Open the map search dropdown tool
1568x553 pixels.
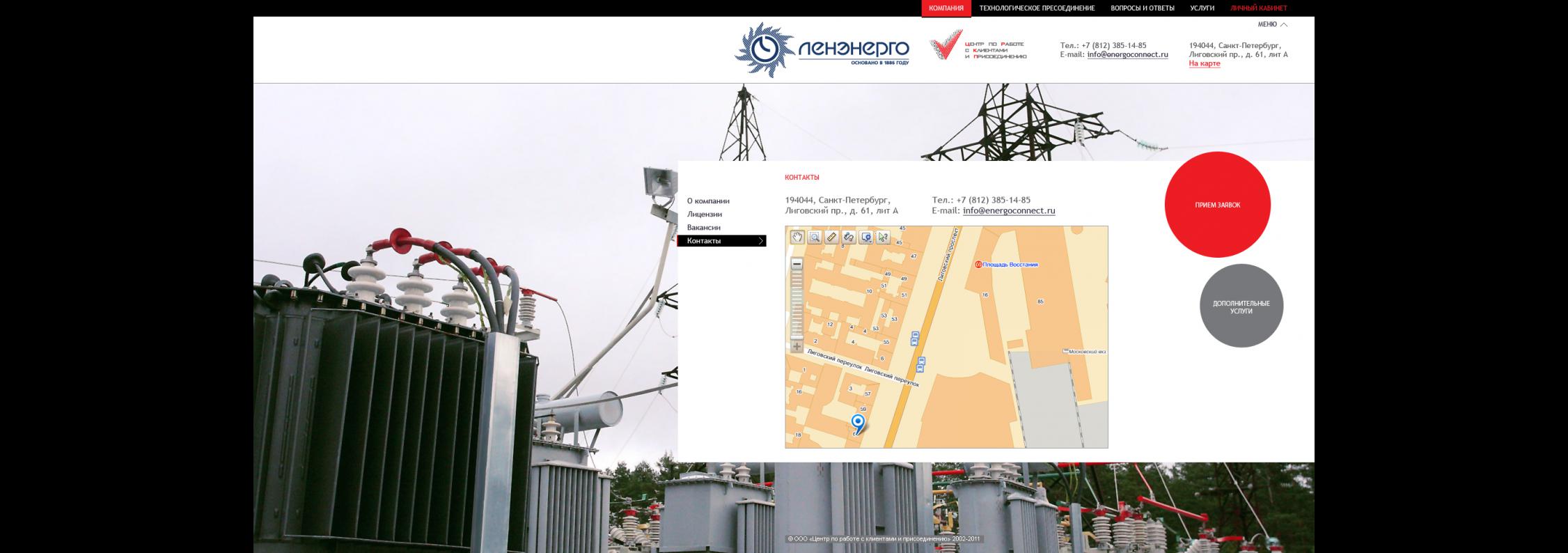click(866, 237)
